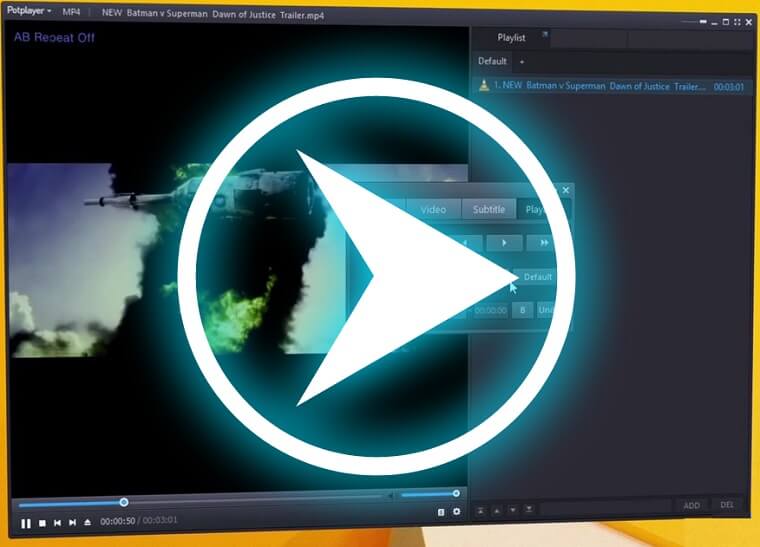Image resolution: width=760 pixels, height=547 pixels.
Task: Open the control panel gear icon
Action: click(457, 511)
